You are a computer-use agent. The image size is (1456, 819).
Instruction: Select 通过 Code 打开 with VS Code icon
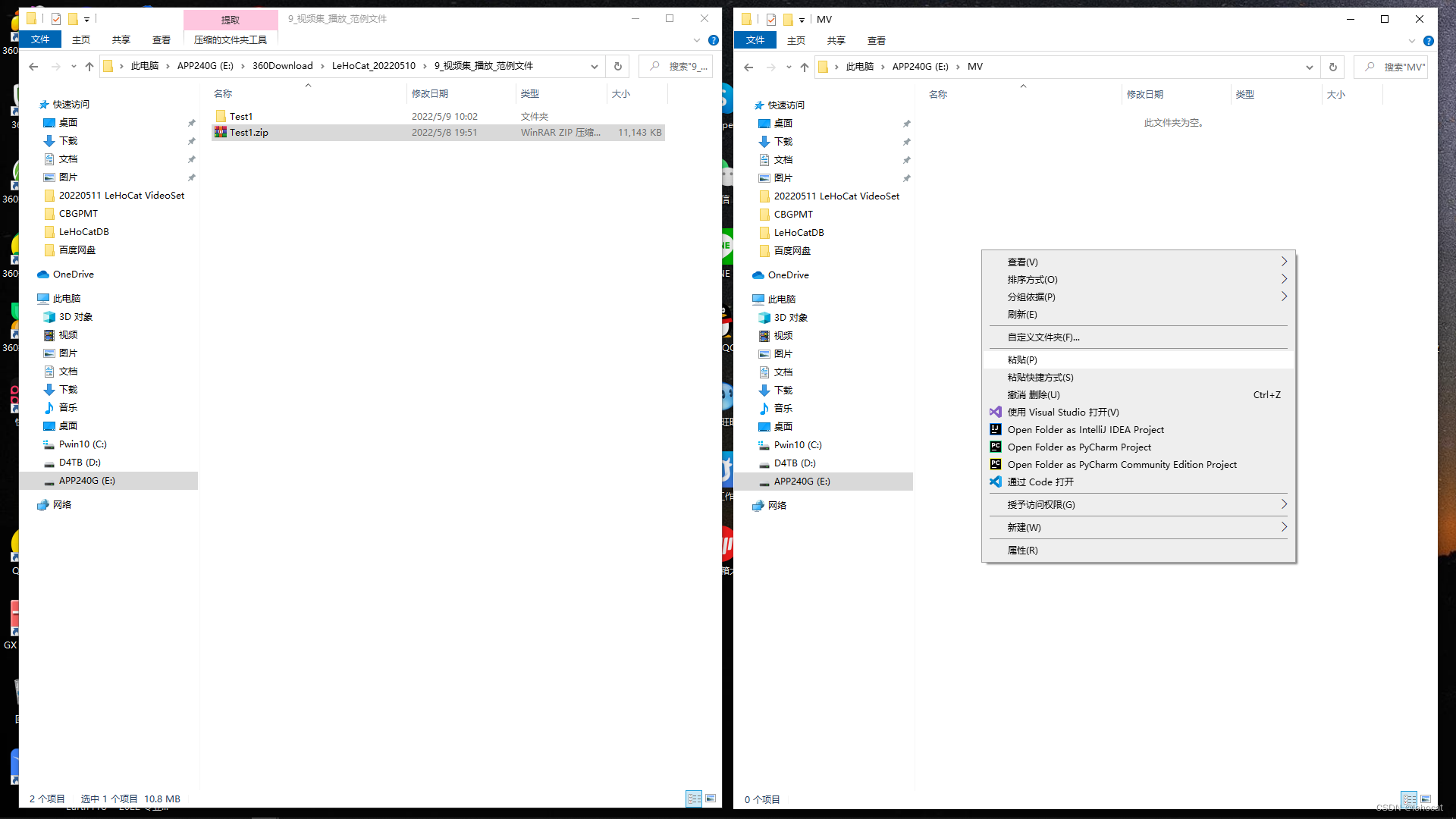[1040, 482]
